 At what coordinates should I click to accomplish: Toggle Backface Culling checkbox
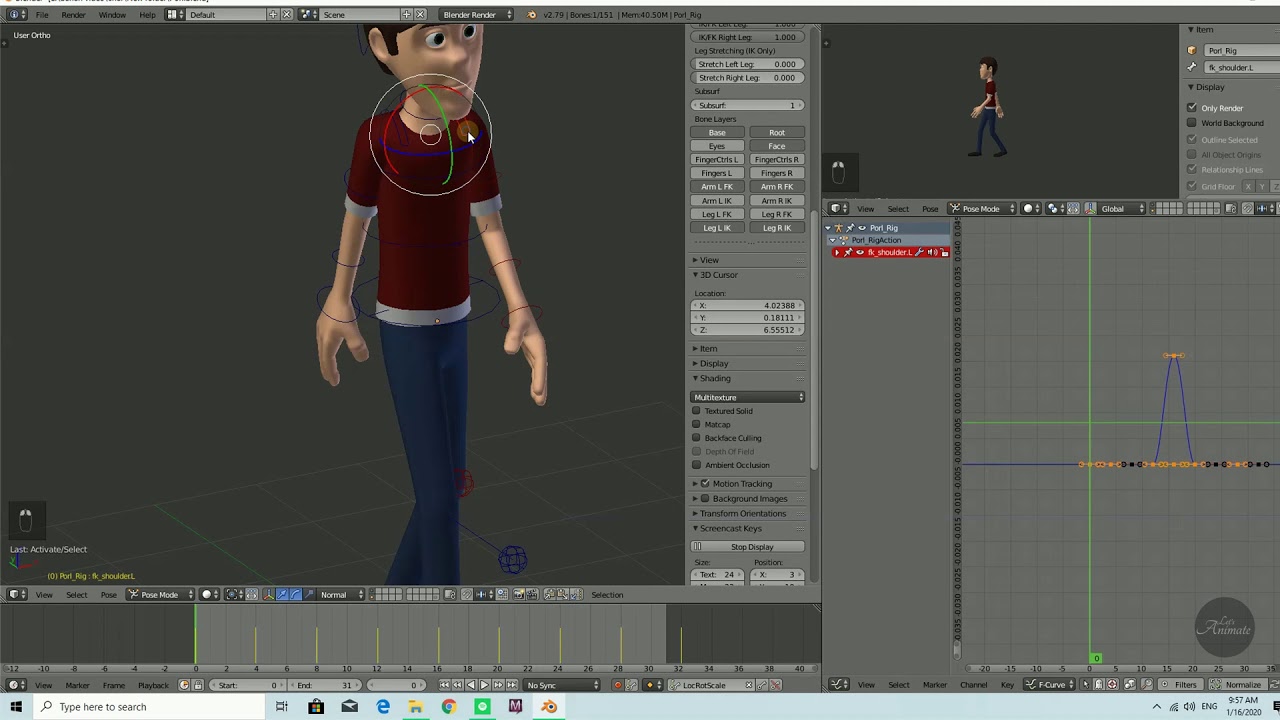pos(697,438)
